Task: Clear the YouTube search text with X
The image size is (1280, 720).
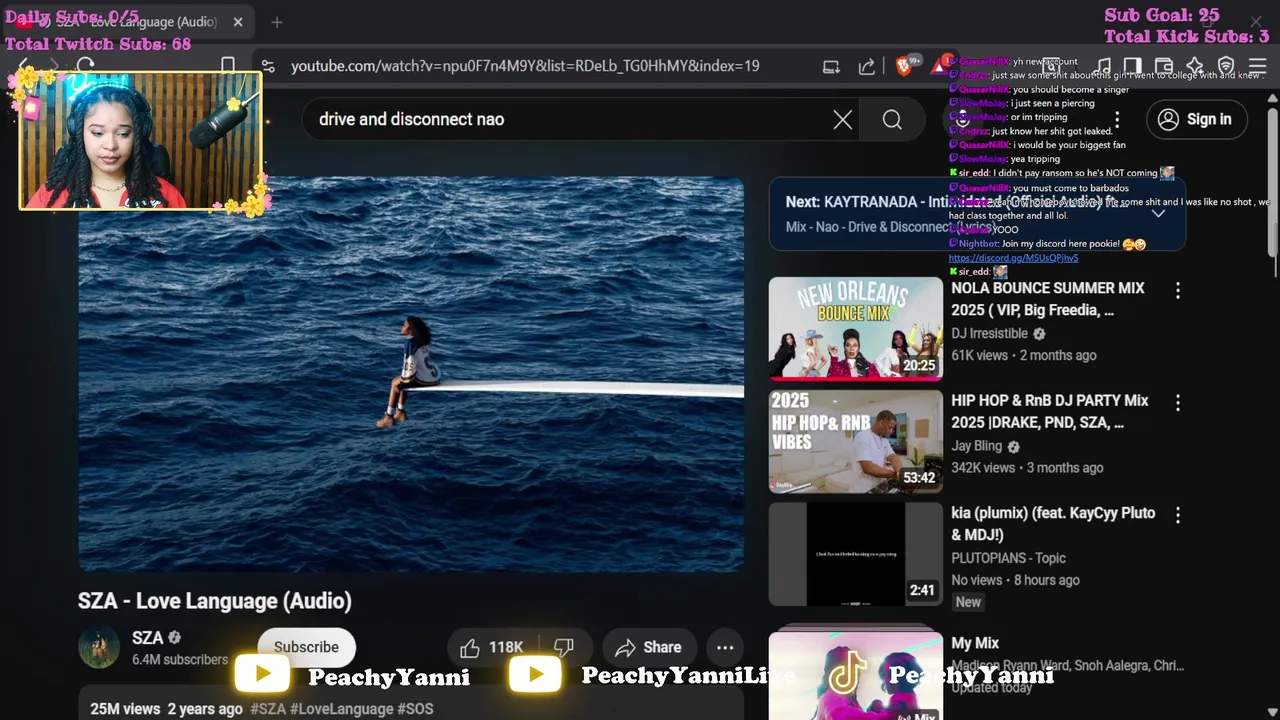Action: [843, 120]
